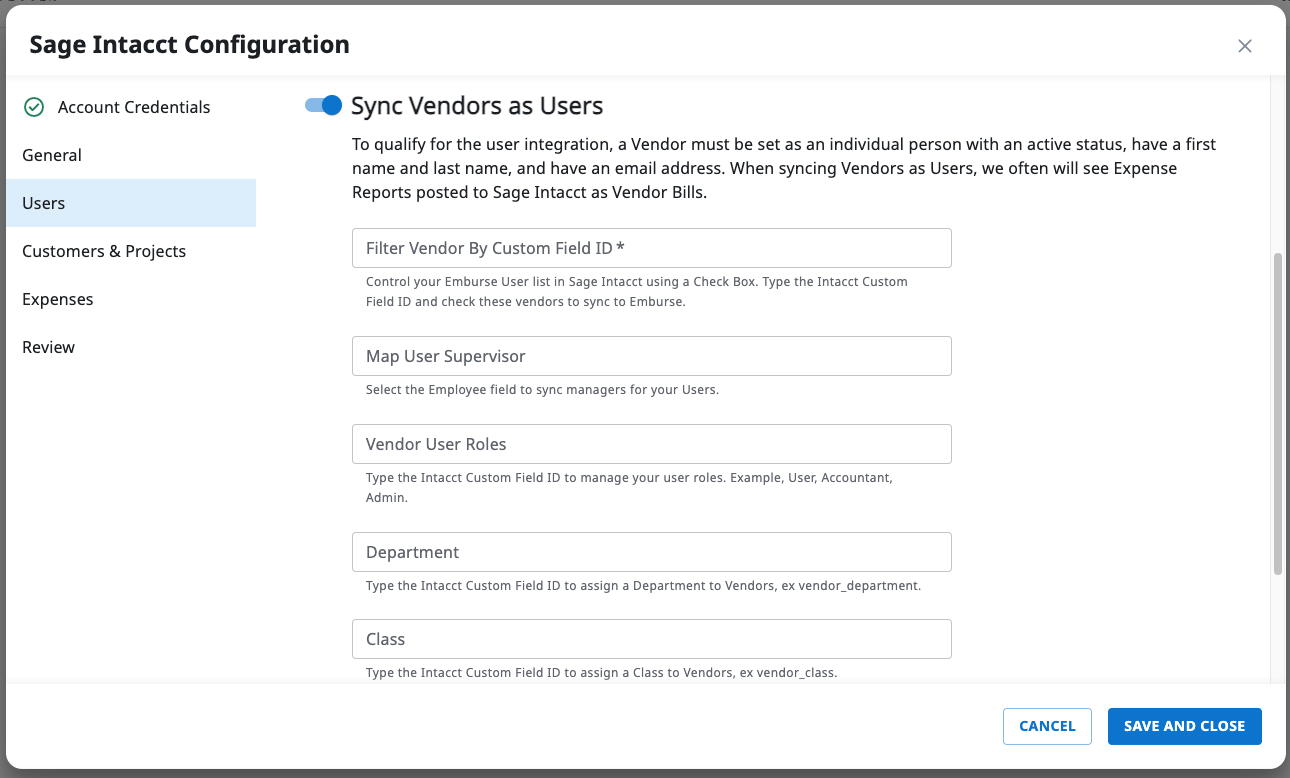The height and width of the screenshot is (778, 1290).
Task: Select the Users section
Action: [x=131, y=203]
